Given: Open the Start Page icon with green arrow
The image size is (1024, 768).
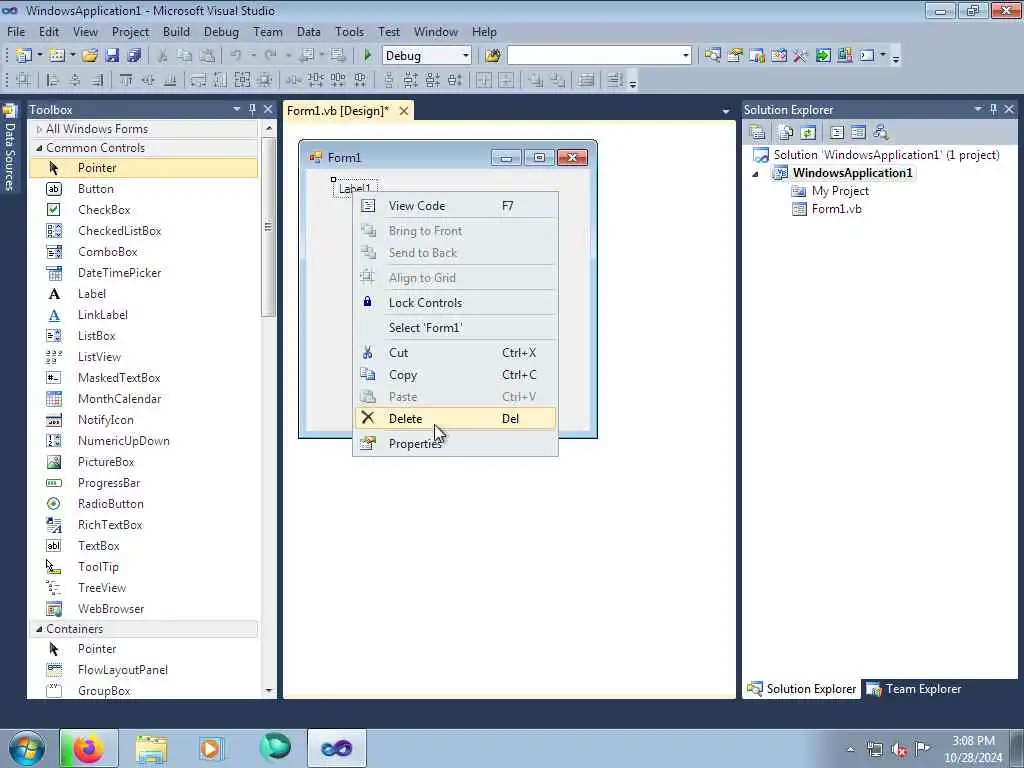Looking at the screenshot, I should (823, 56).
